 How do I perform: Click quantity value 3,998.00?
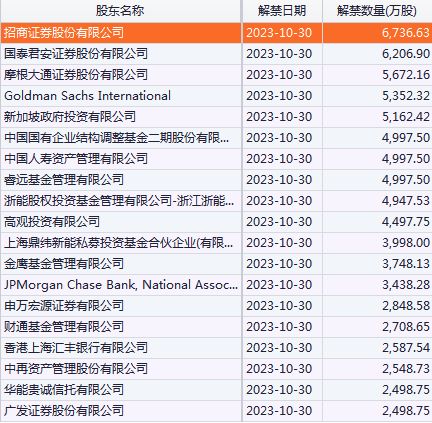(x=406, y=243)
